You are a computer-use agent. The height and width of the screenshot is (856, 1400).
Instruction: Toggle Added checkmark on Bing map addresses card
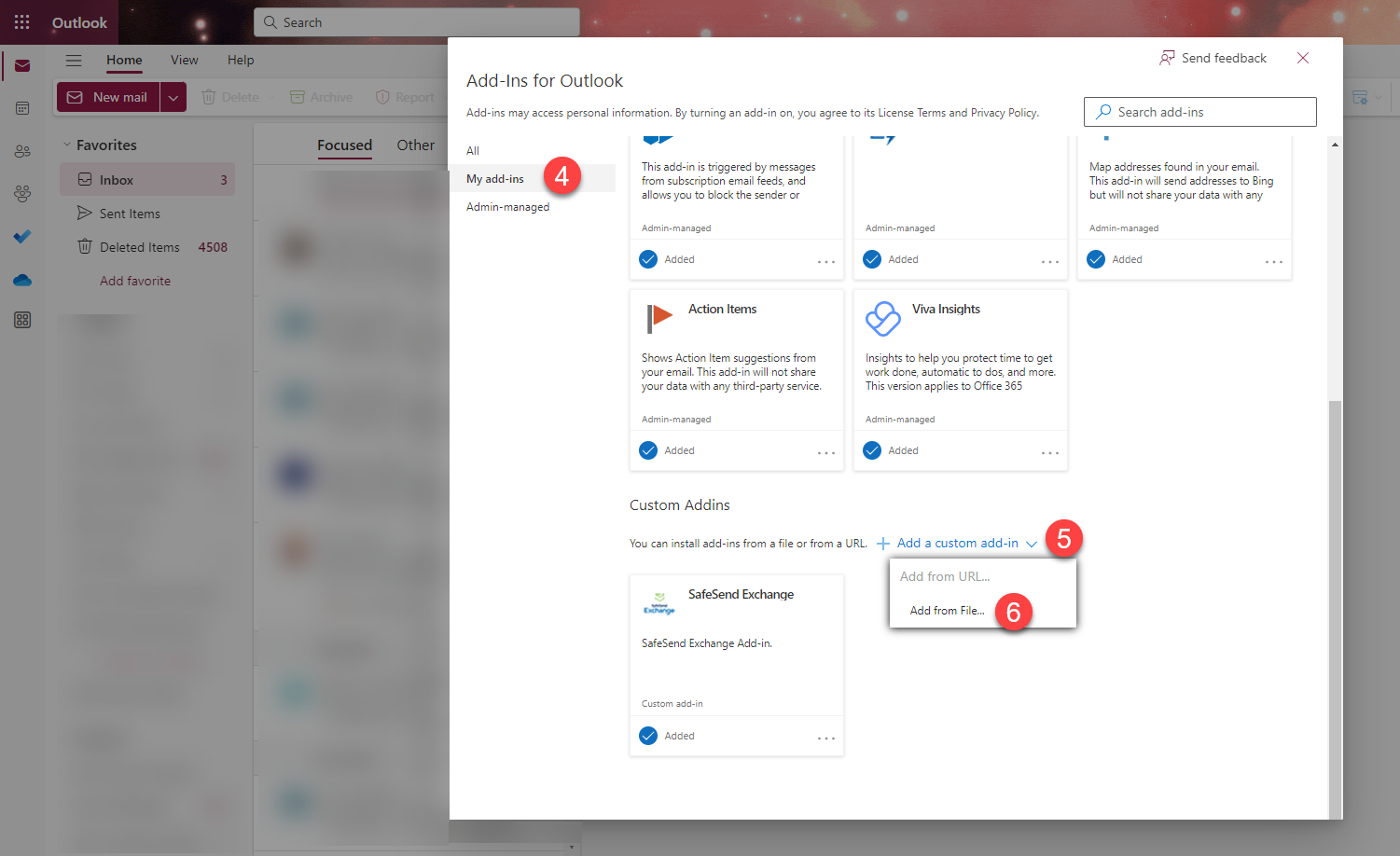[x=1096, y=259]
